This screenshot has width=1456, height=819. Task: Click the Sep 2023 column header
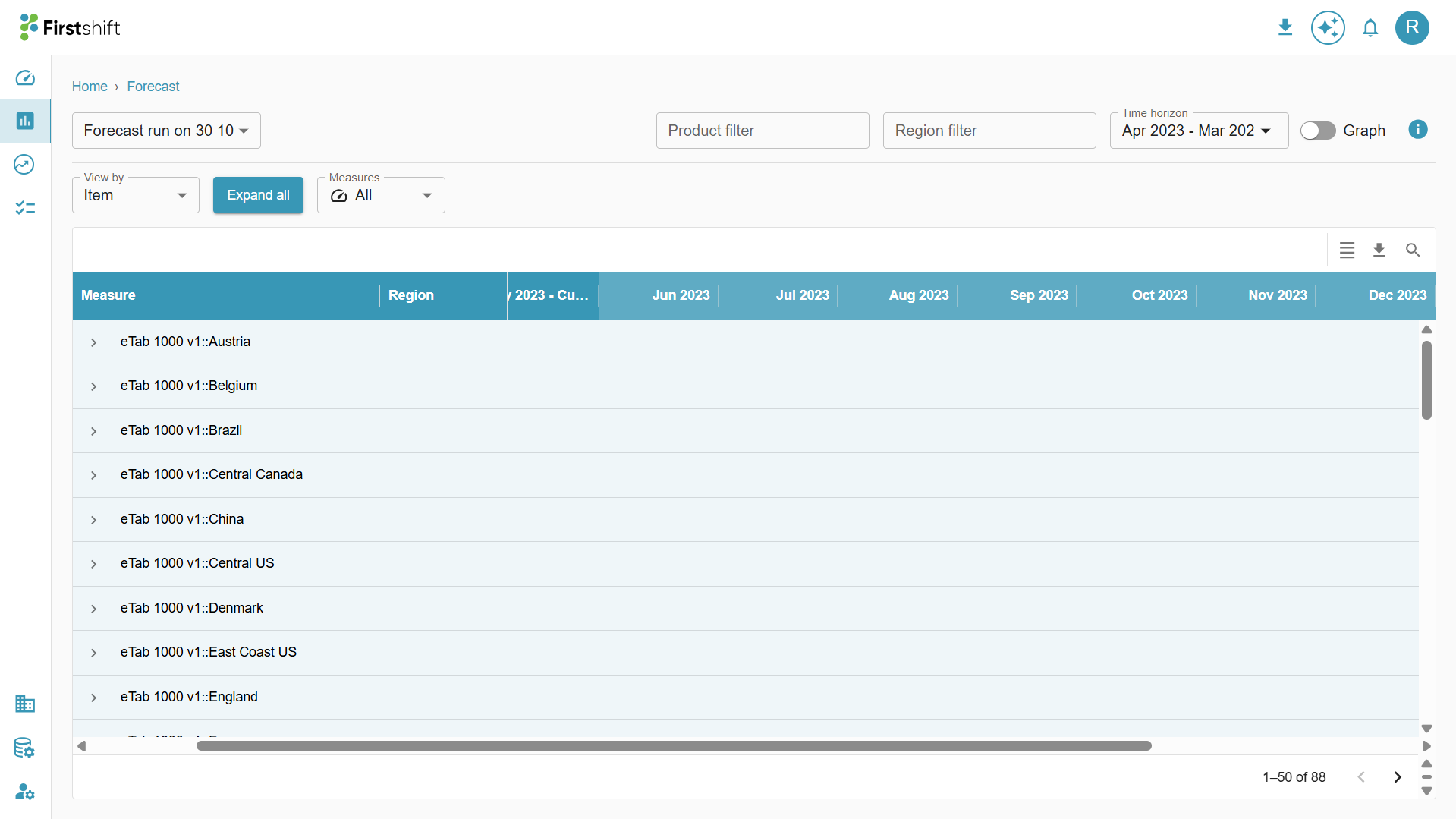tap(1017, 295)
